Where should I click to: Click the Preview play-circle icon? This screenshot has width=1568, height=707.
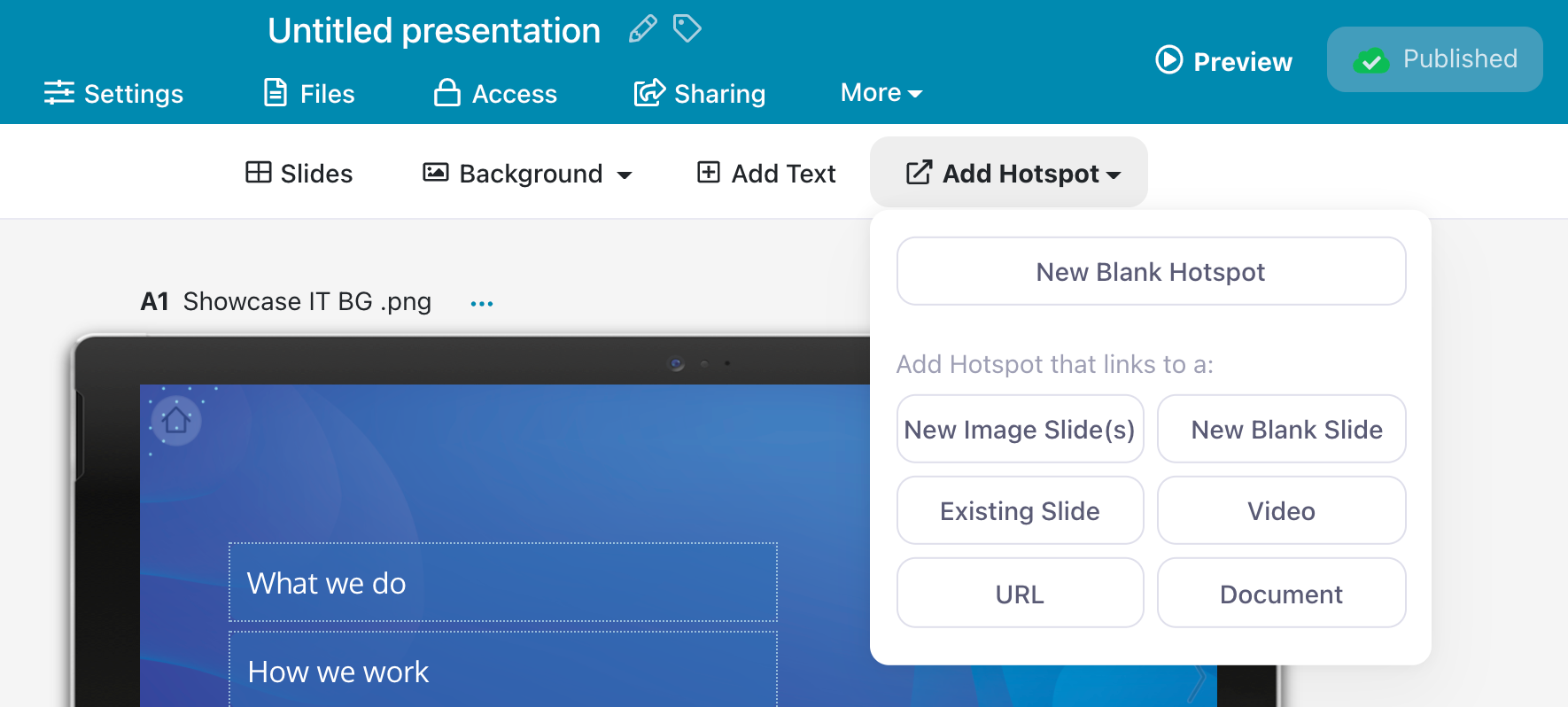[1169, 59]
